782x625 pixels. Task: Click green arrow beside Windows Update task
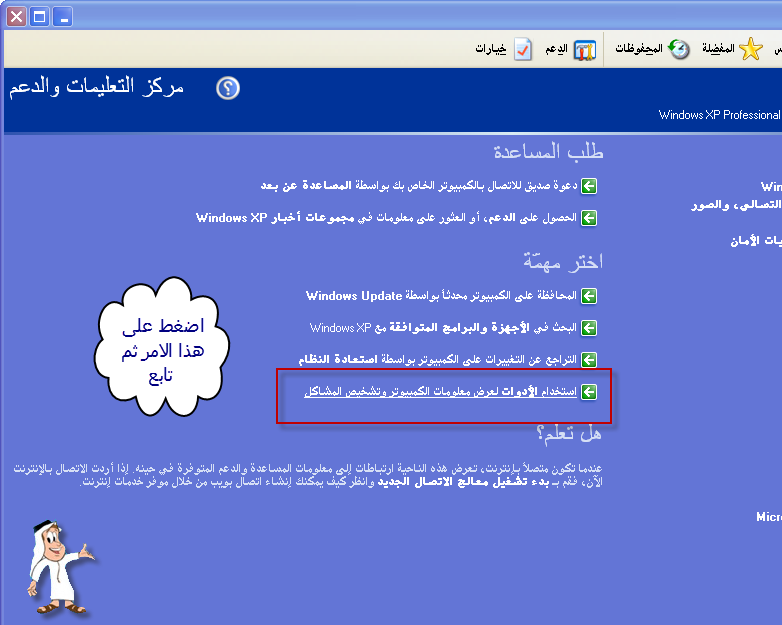(x=589, y=296)
